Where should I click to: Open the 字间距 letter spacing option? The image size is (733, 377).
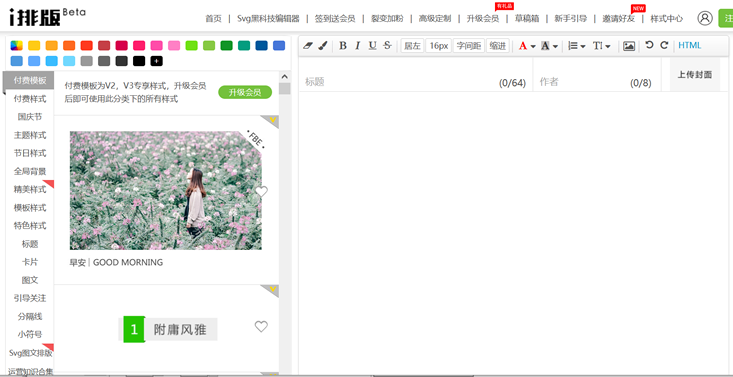(468, 46)
